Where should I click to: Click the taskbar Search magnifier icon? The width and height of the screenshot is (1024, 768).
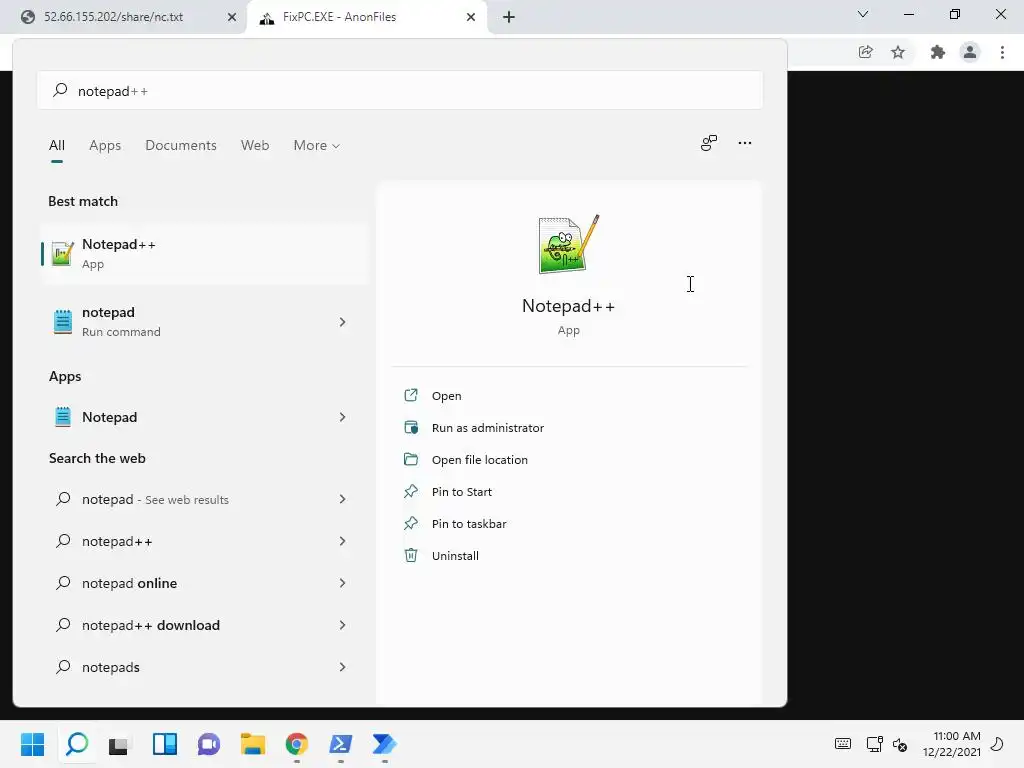pos(76,744)
